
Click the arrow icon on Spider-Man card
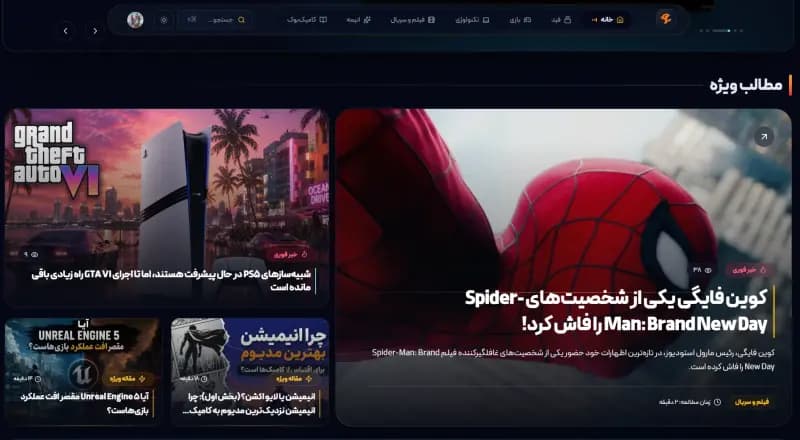pos(764,137)
